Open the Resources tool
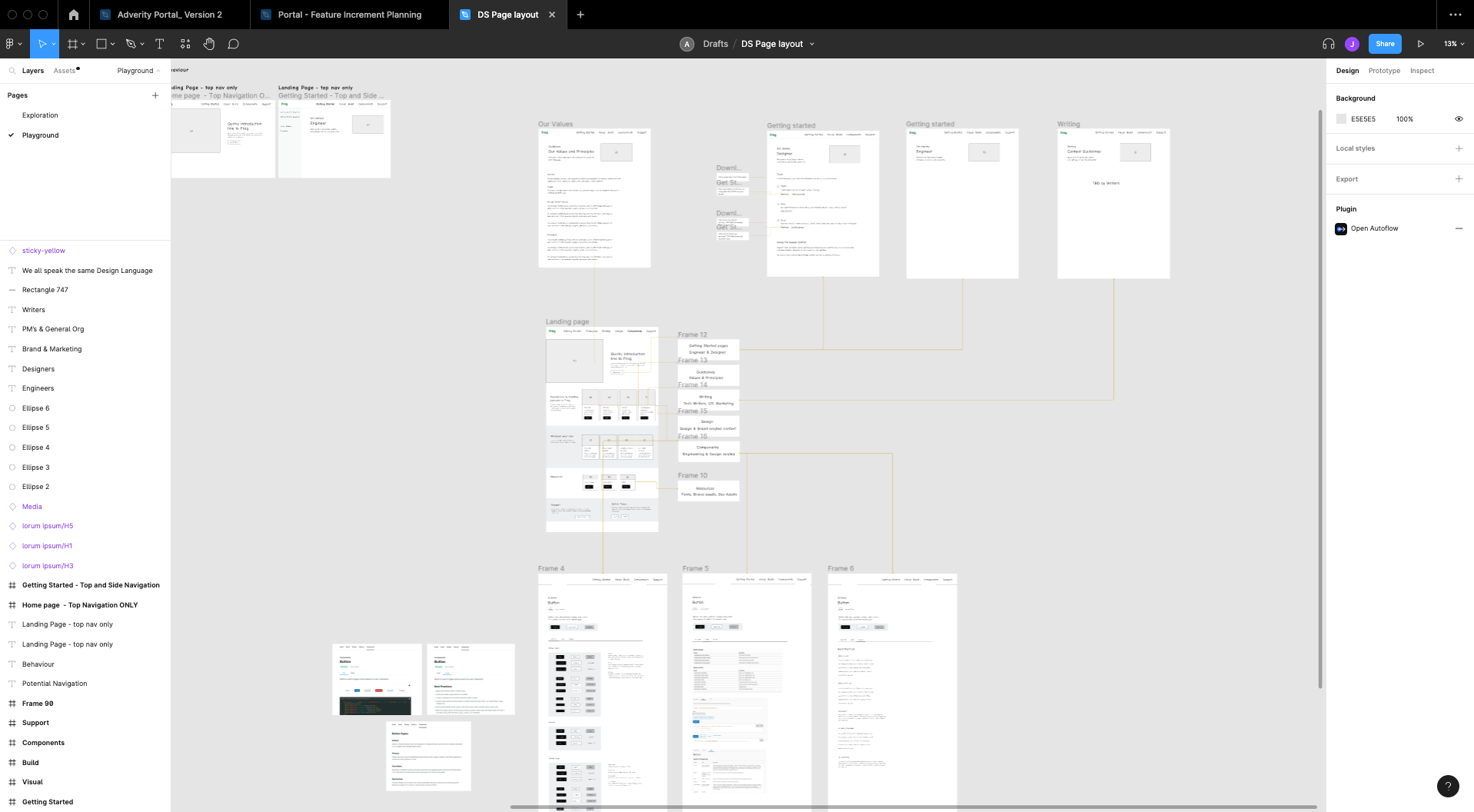1474x812 pixels. pos(185,44)
